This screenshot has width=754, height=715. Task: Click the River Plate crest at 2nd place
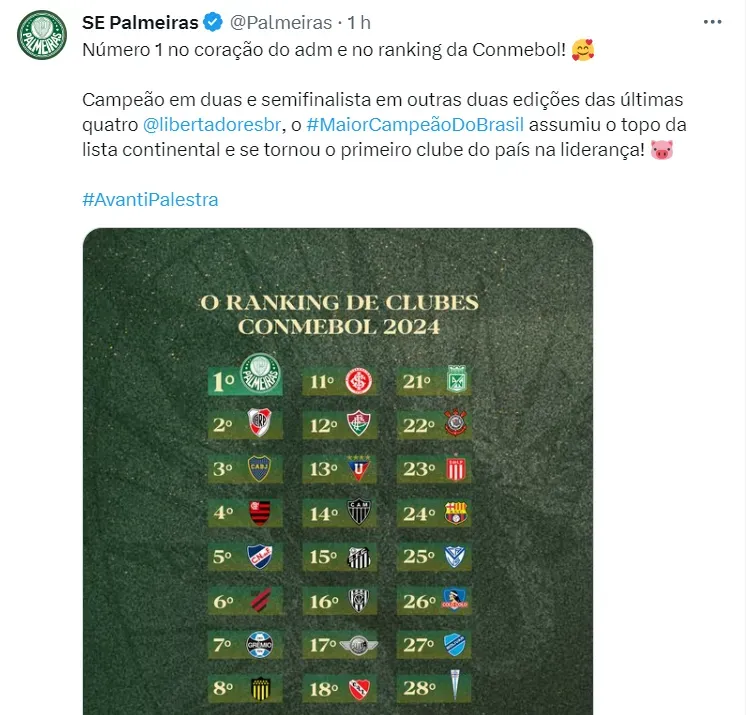(260, 424)
